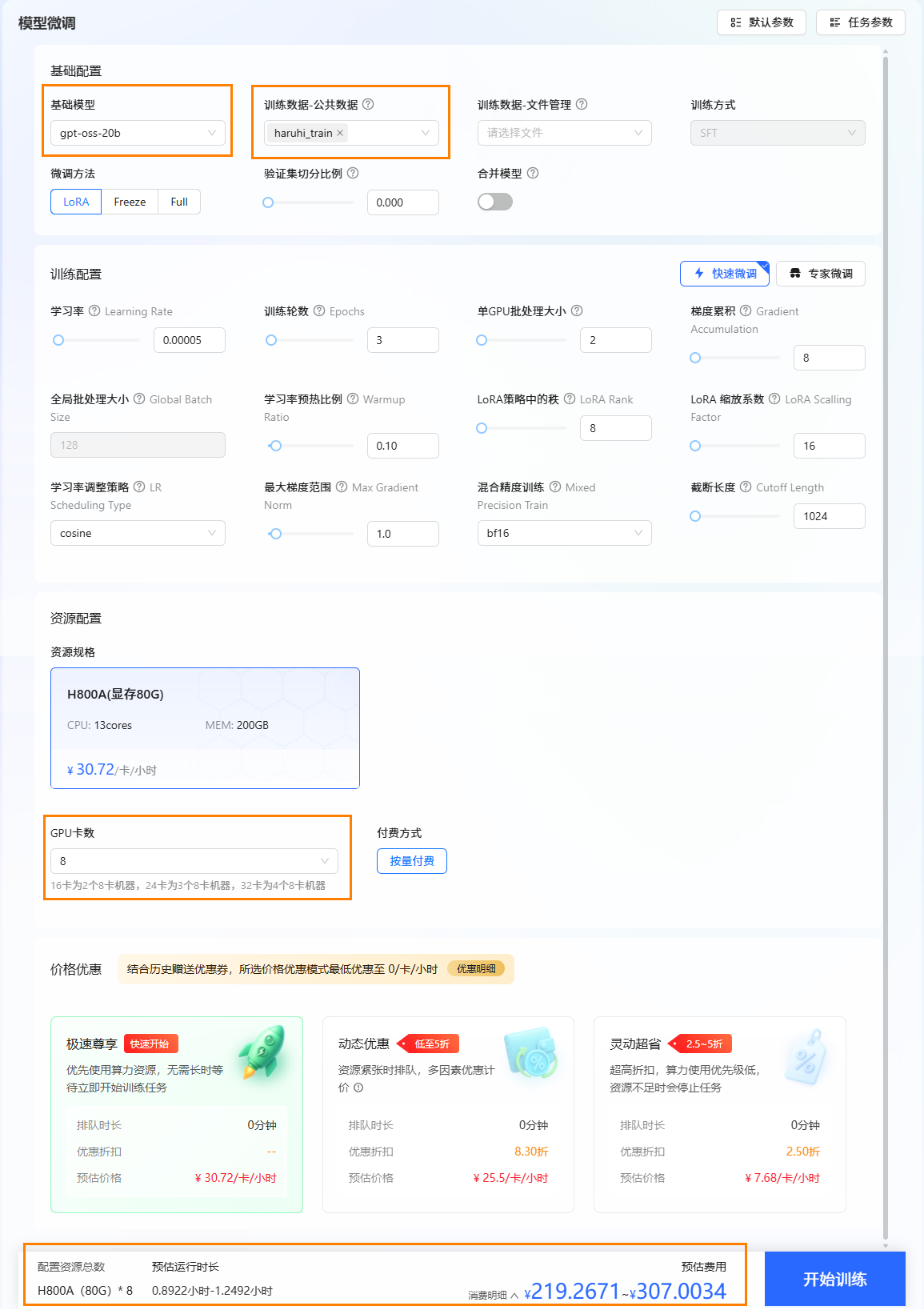Click help icon next to 梯度累积
This screenshot has height=1310, width=924.
point(746,310)
